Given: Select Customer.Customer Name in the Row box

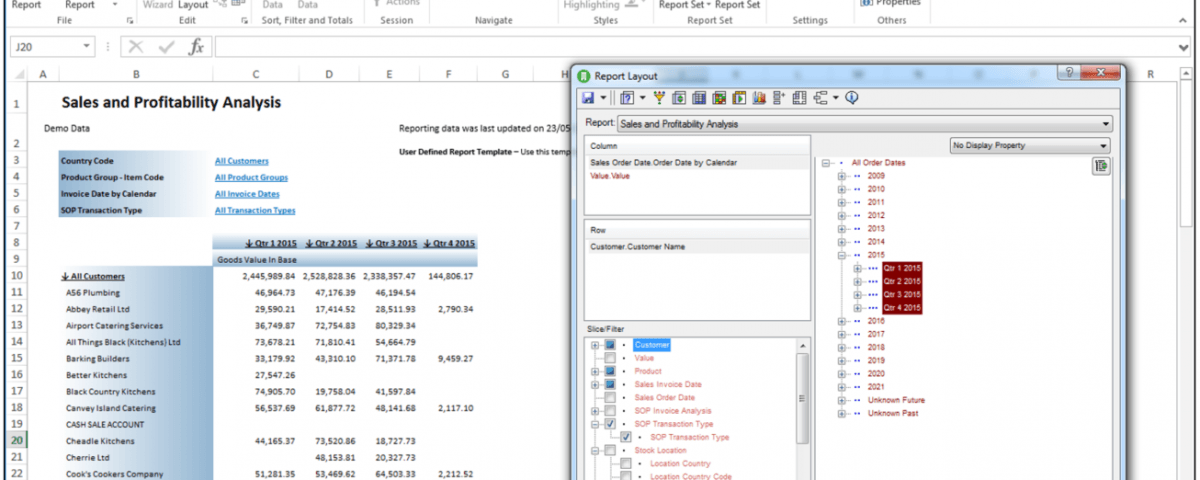Looking at the screenshot, I should tap(638, 246).
